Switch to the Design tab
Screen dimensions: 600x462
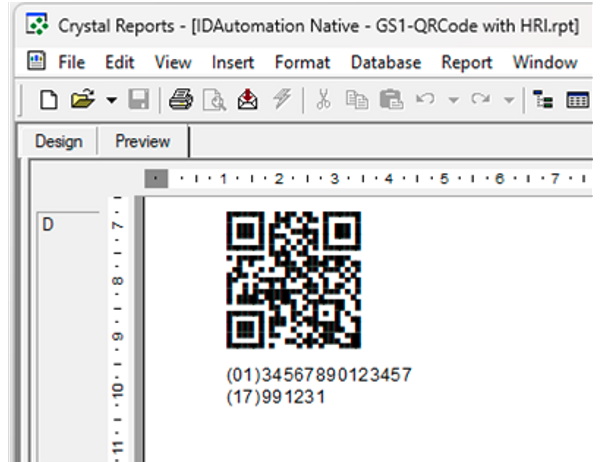pyautogui.click(x=58, y=141)
